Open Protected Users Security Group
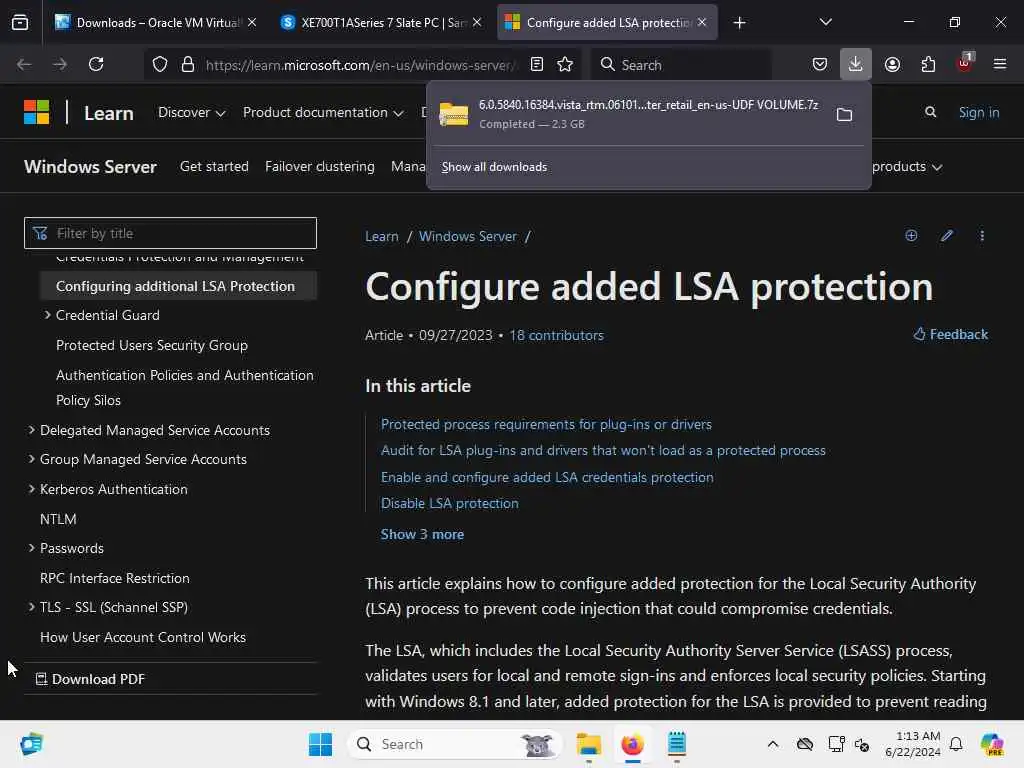The height and width of the screenshot is (768, 1024). (152, 345)
